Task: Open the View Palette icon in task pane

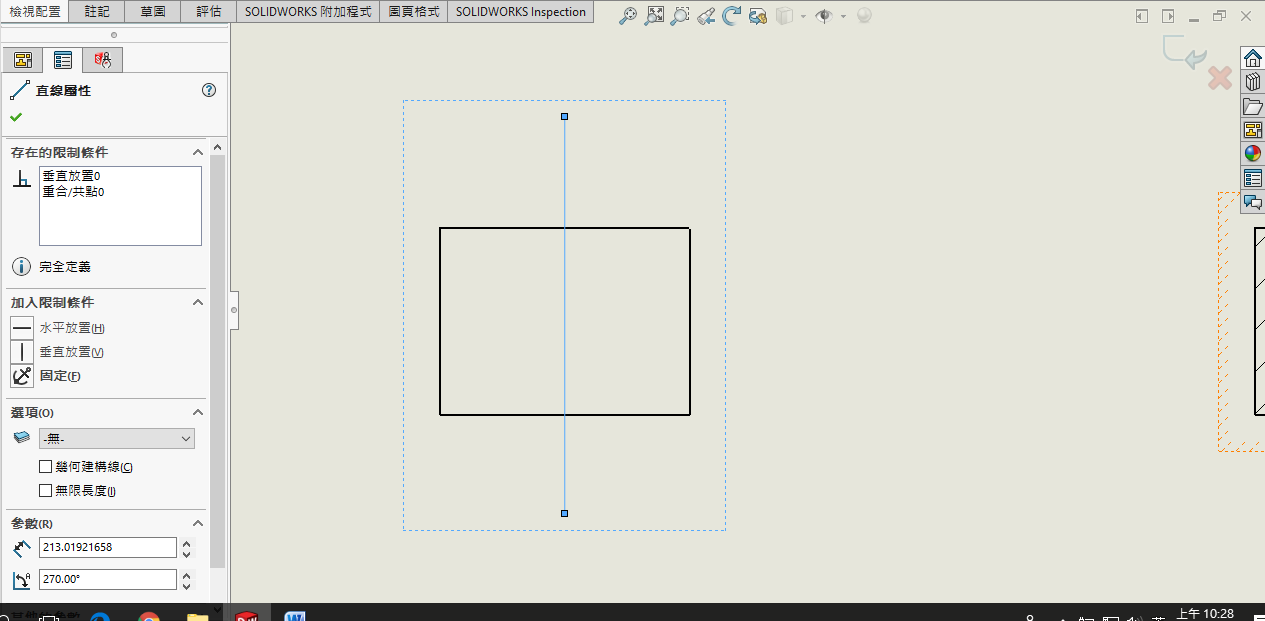Action: [1253, 130]
